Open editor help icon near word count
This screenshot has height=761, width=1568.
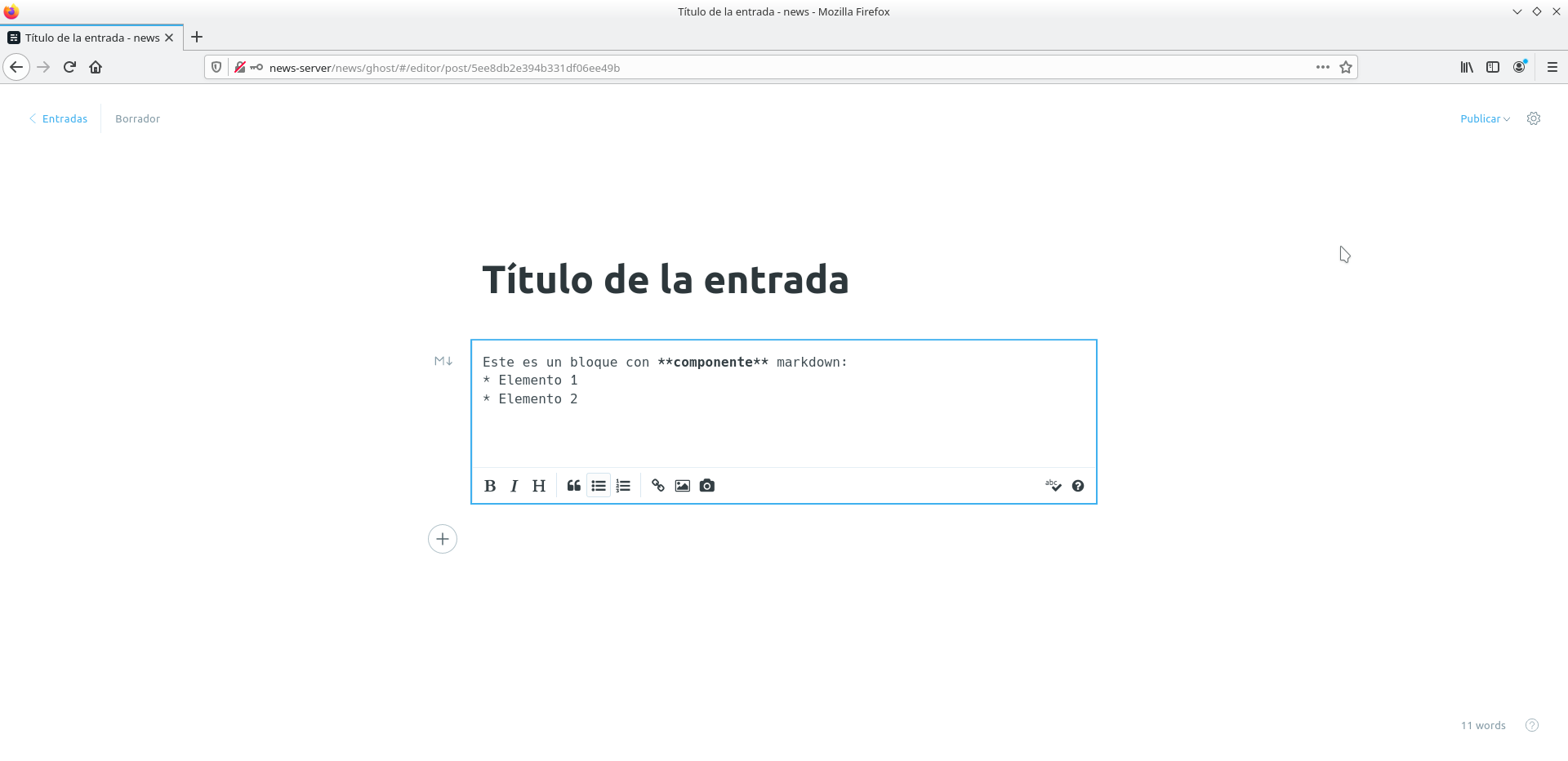pos(1532,725)
